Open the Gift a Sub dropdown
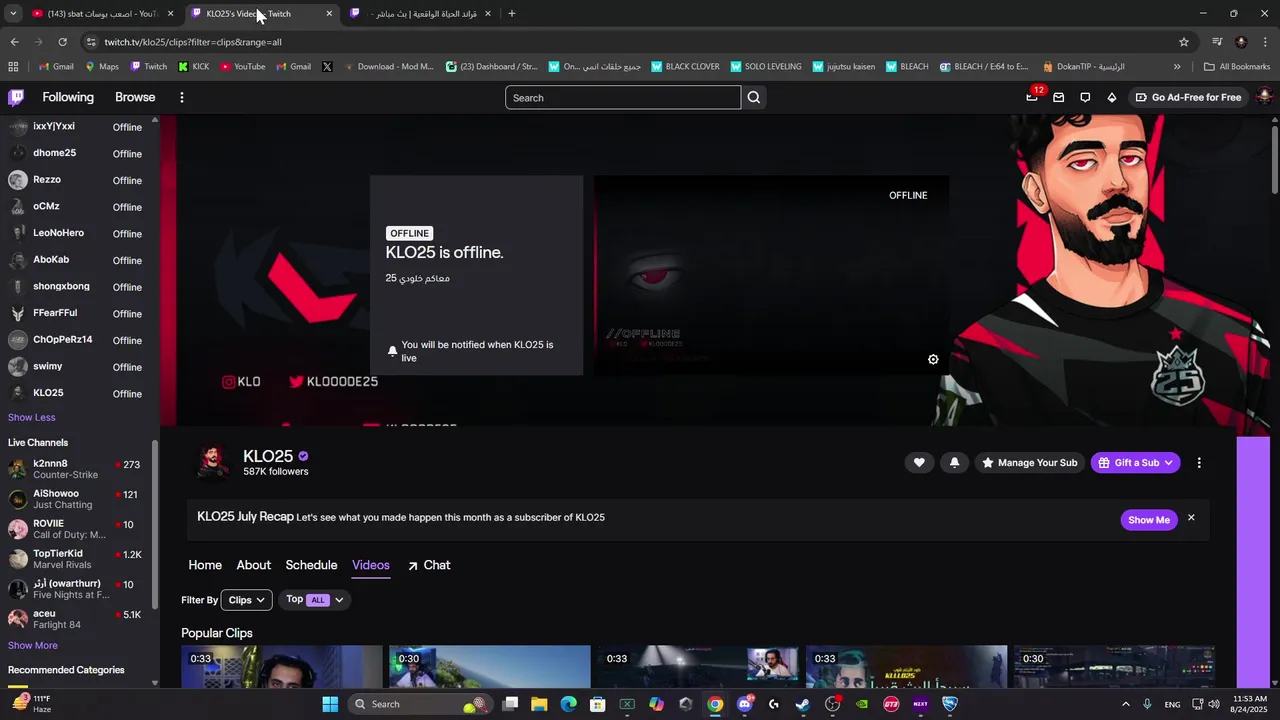Viewport: 1280px width, 720px height. [x=1135, y=462]
